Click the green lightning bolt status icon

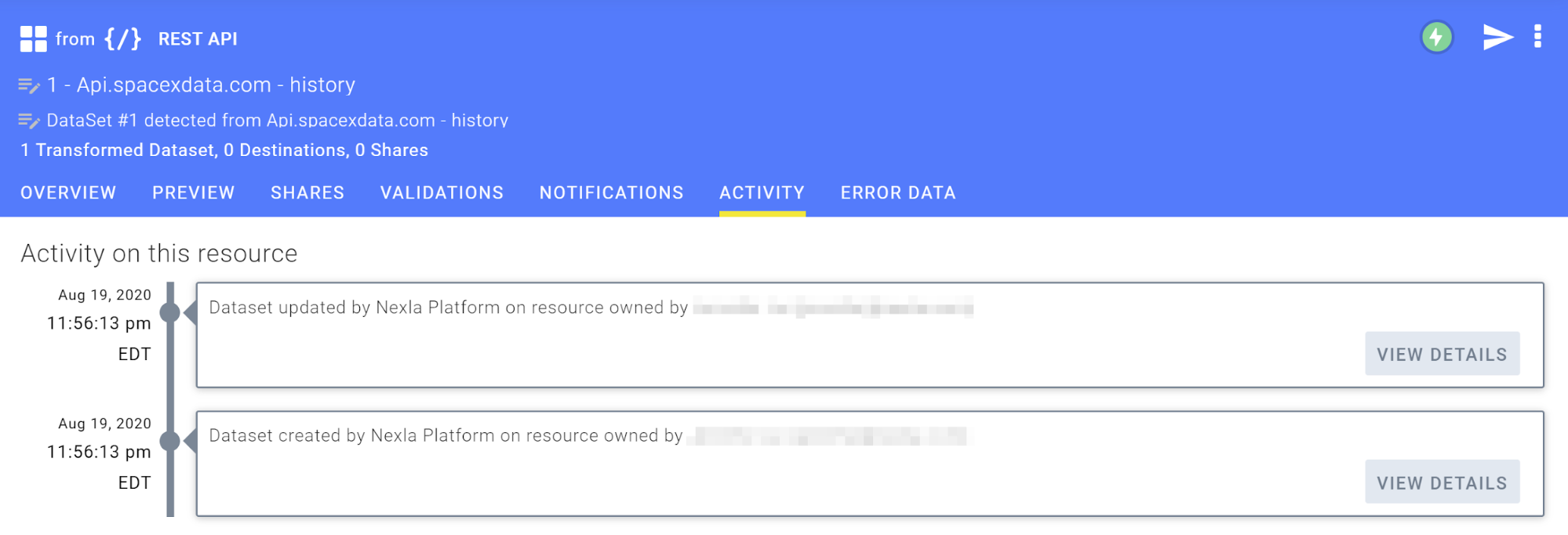tap(1436, 37)
